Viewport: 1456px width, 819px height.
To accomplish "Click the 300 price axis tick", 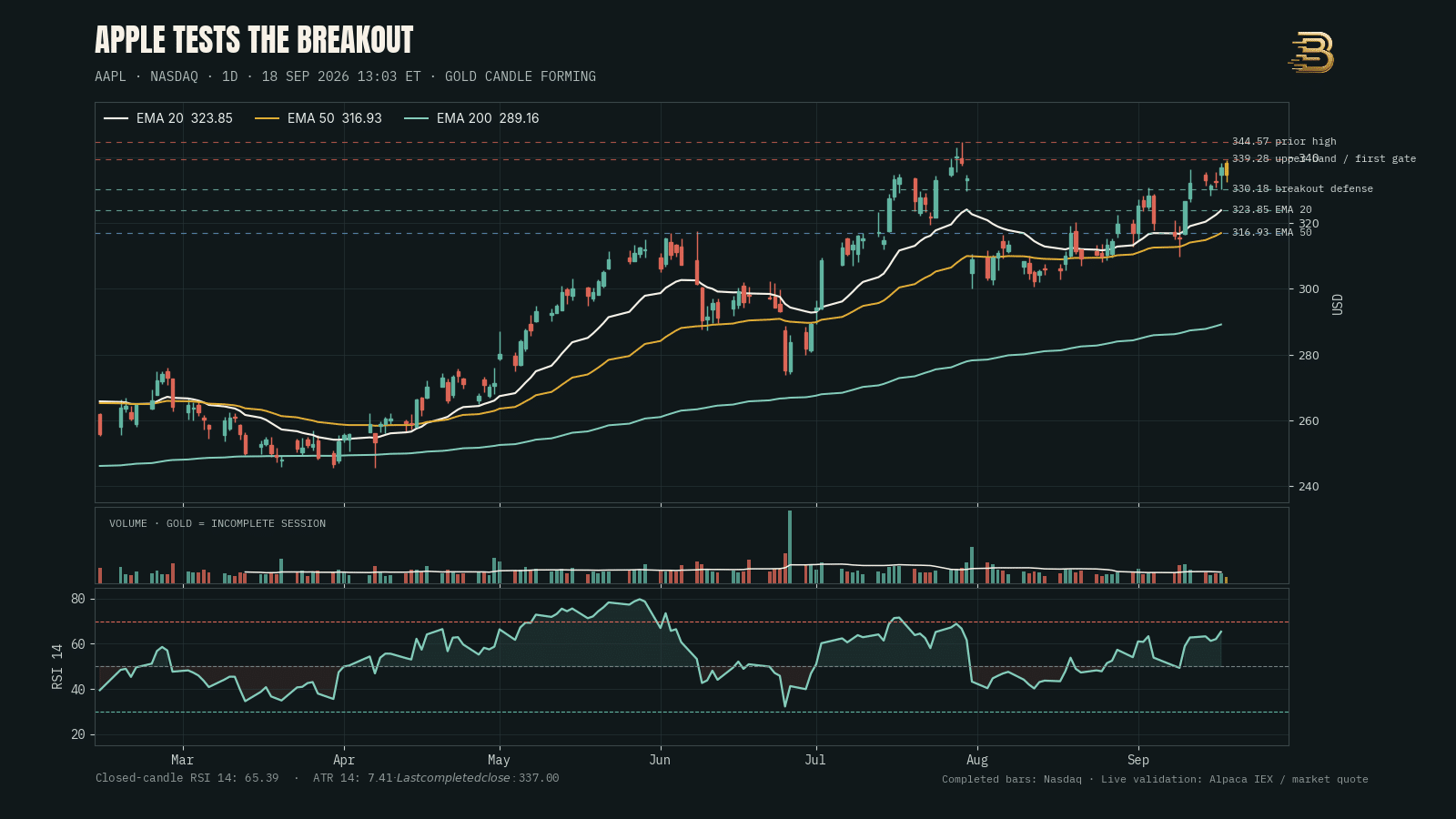I will (1309, 289).
